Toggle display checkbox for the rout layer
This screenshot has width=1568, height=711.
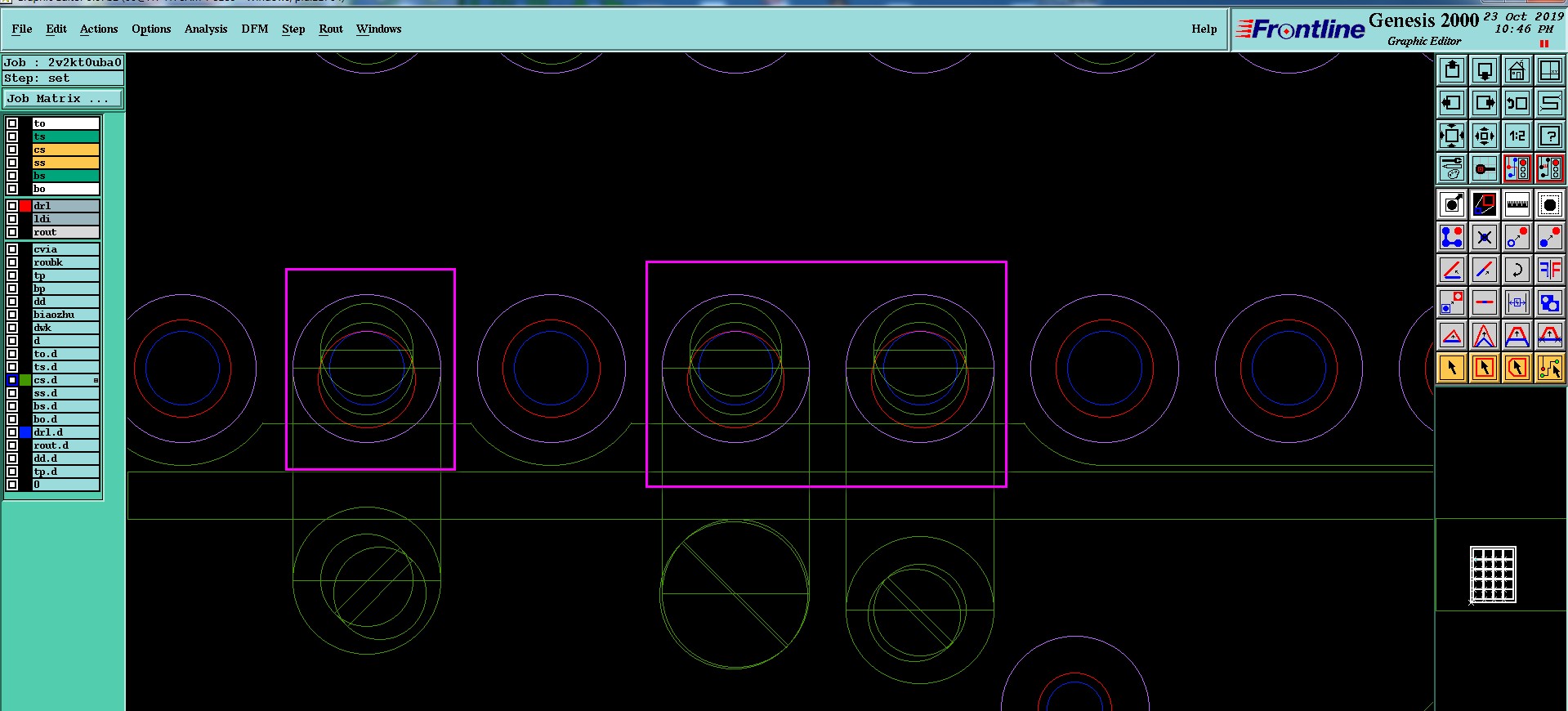[12, 232]
